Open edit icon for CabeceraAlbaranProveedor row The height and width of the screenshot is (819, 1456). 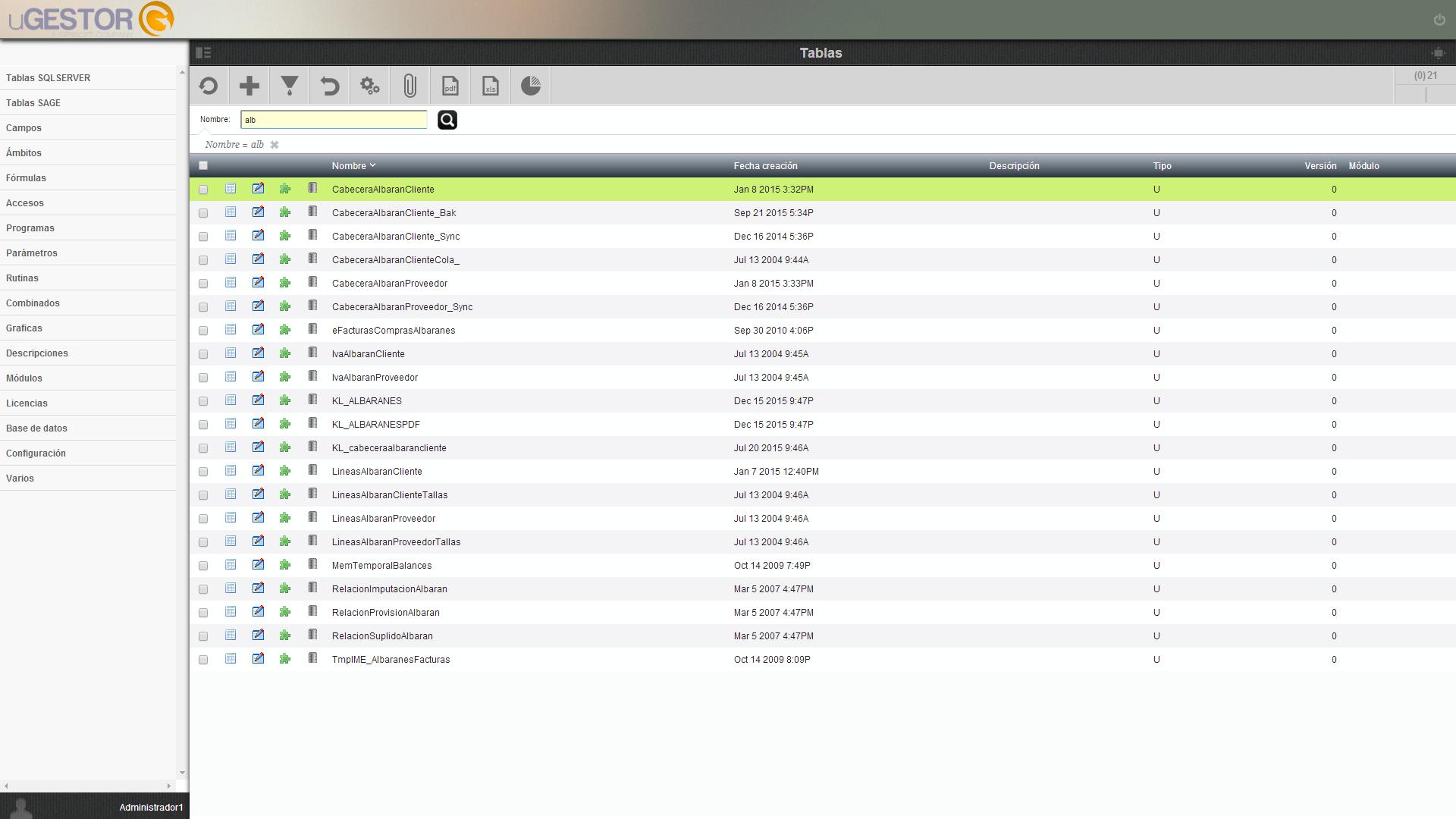point(258,283)
